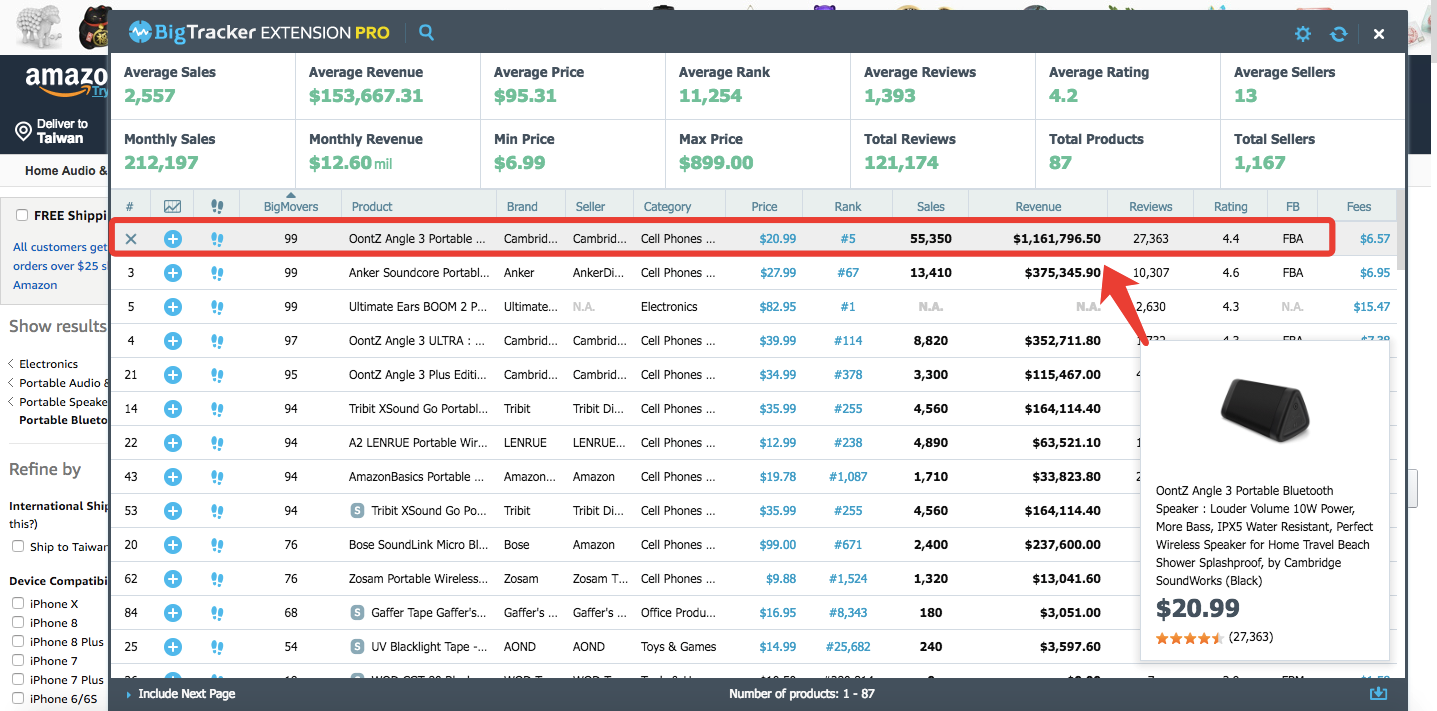Image resolution: width=1437 pixels, height=711 pixels.
Task: Open the $15.47 fees link
Action: (1371, 307)
